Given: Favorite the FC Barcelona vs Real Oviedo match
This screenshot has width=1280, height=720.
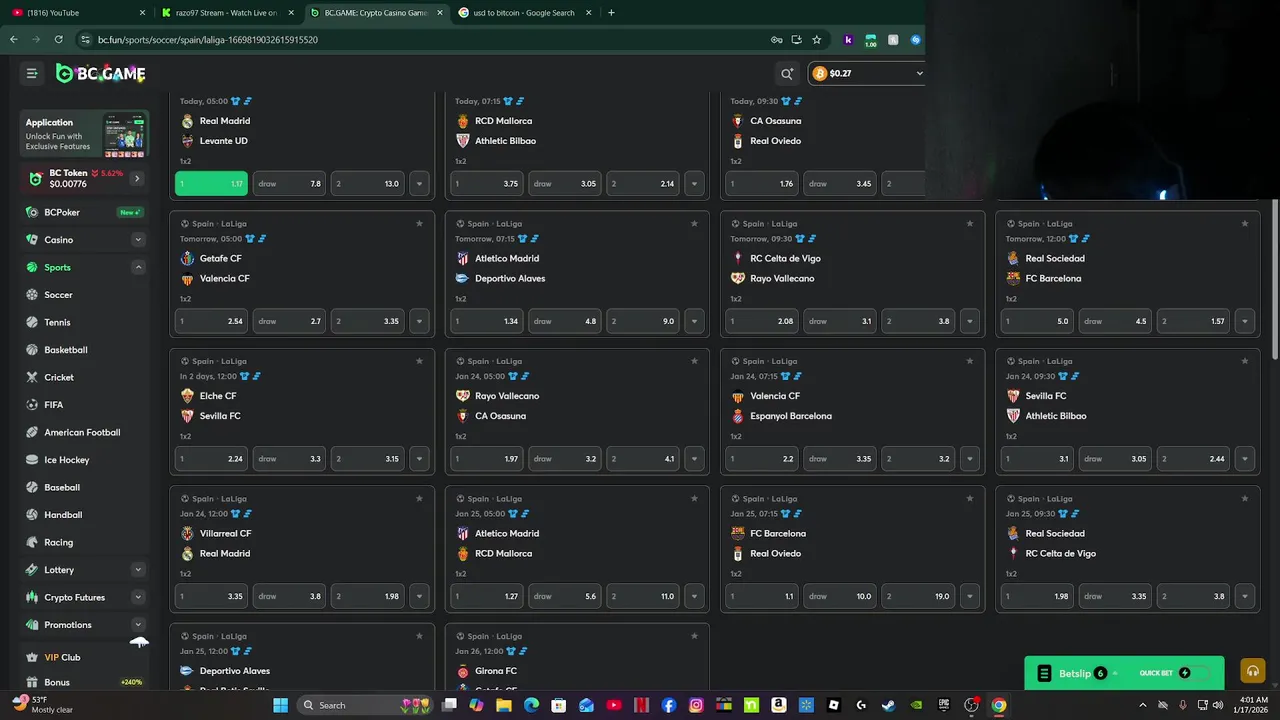Looking at the screenshot, I should (969, 499).
